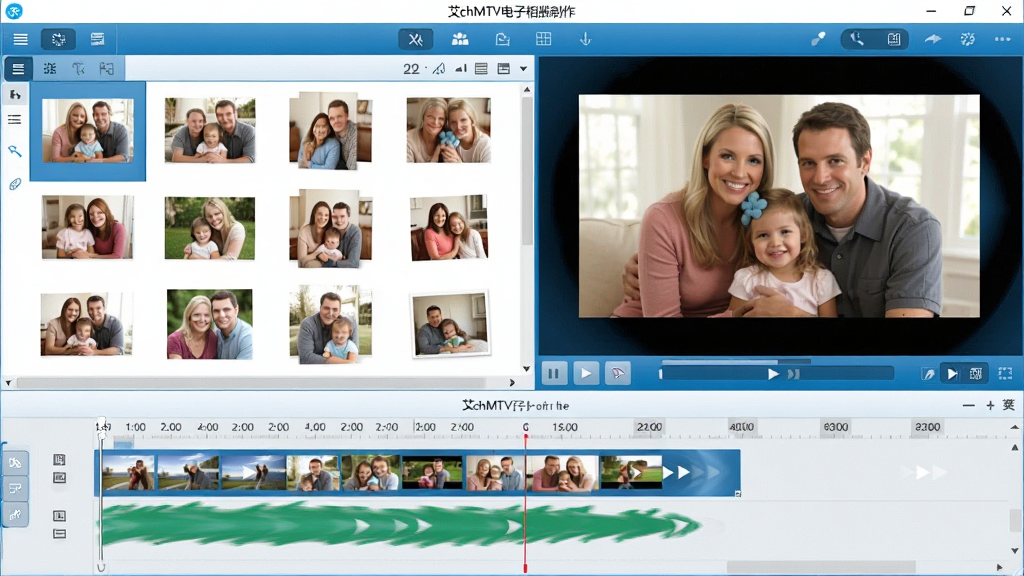This screenshot has width=1024, height=576.
Task: Switch the library to thumbnail view
Action: click(504, 69)
